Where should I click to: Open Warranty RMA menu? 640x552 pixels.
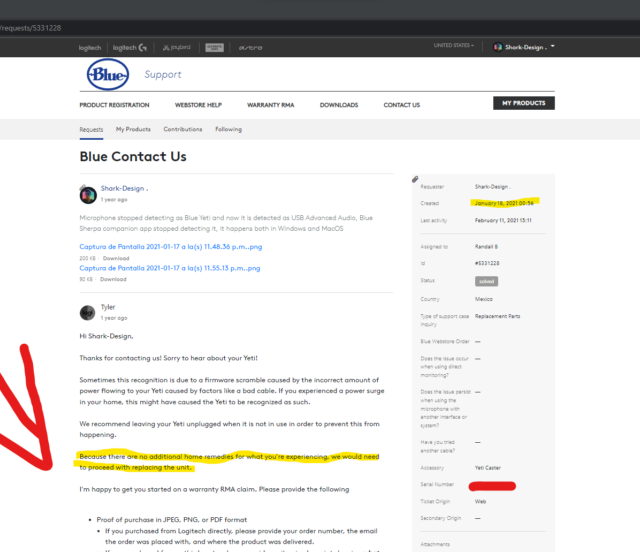(x=271, y=105)
